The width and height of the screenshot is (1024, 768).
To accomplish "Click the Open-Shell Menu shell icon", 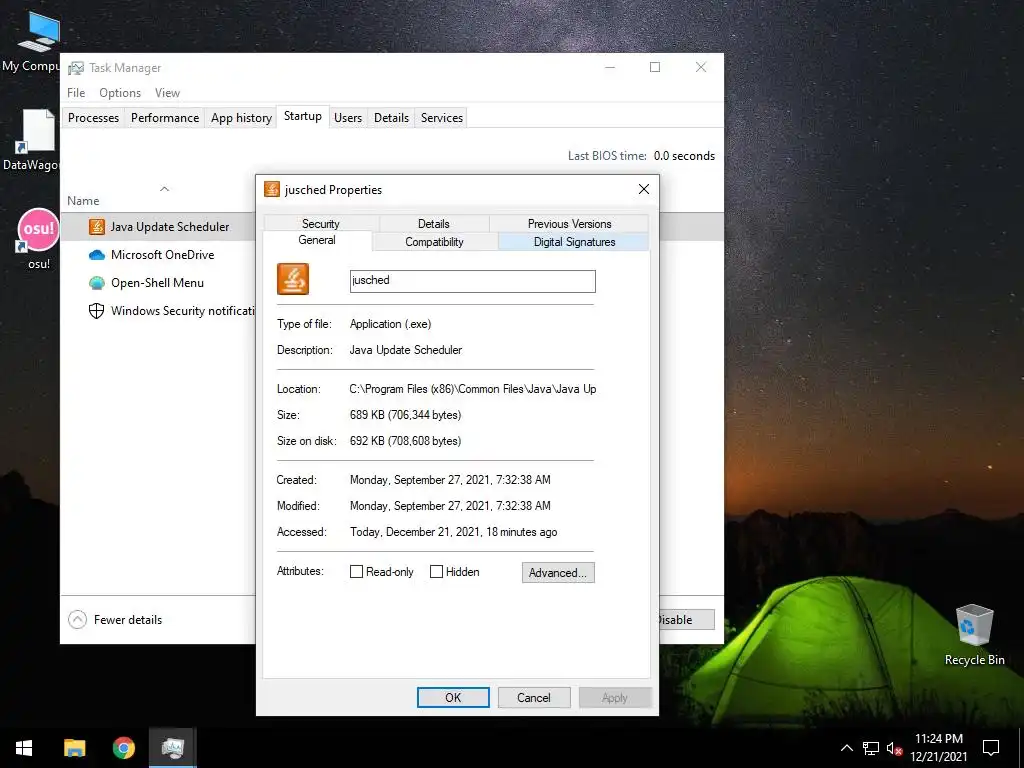I will pos(97,283).
